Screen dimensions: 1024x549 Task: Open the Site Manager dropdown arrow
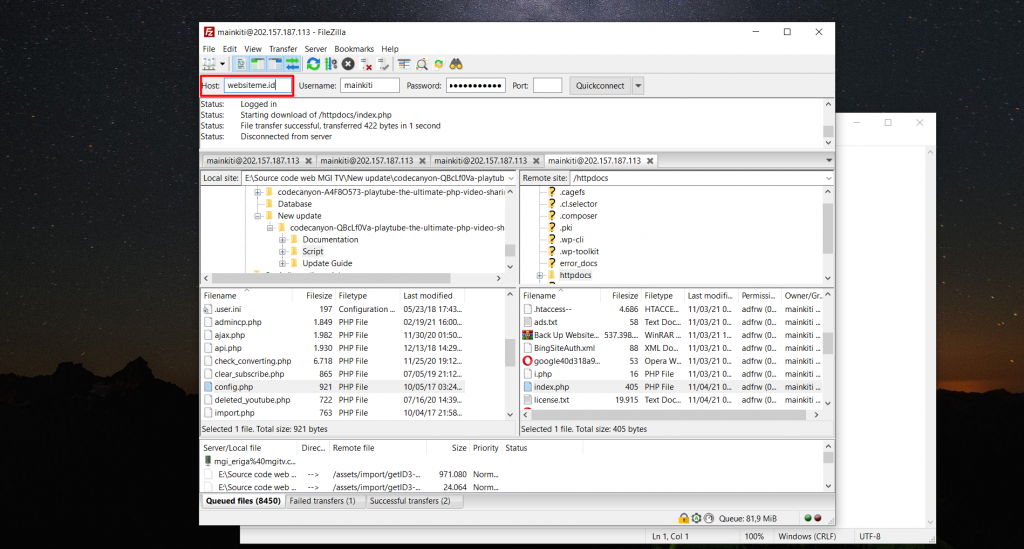tap(223, 64)
